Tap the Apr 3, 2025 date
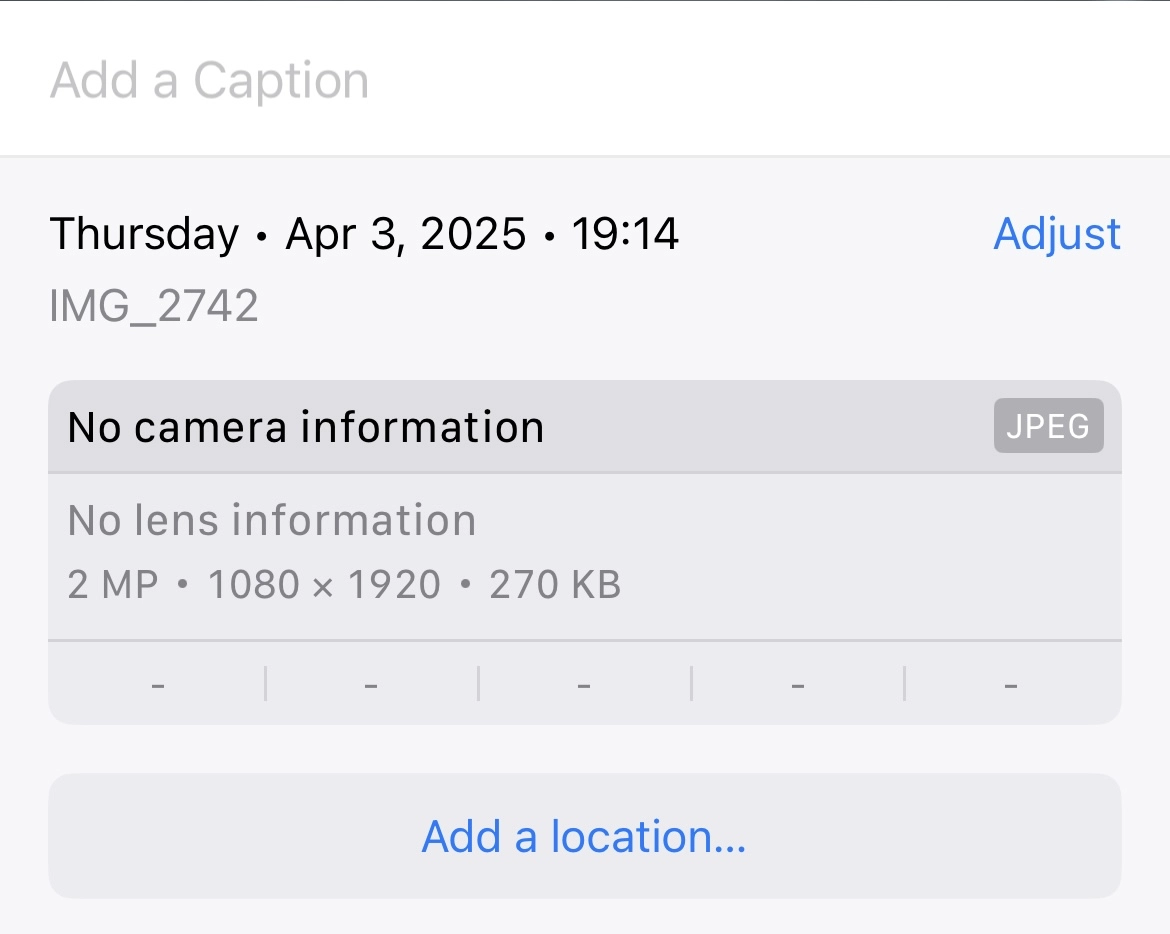This screenshot has height=934, width=1170. click(x=406, y=234)
